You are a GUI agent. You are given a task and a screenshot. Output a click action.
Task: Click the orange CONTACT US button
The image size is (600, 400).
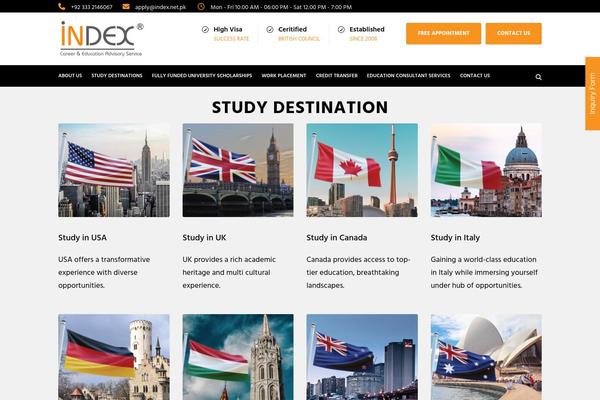point(514,33)
